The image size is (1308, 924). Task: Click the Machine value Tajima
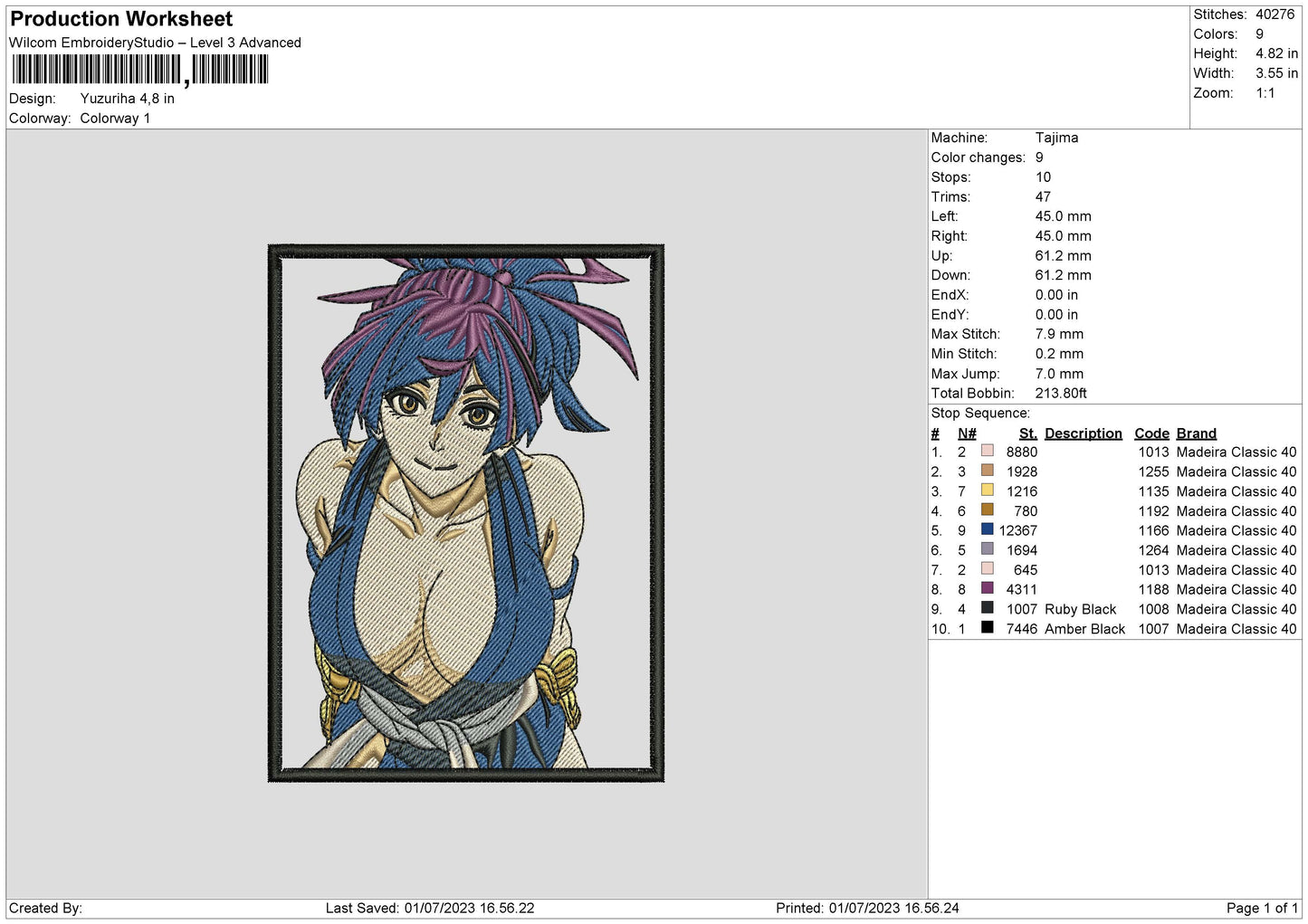(1056, 138)
